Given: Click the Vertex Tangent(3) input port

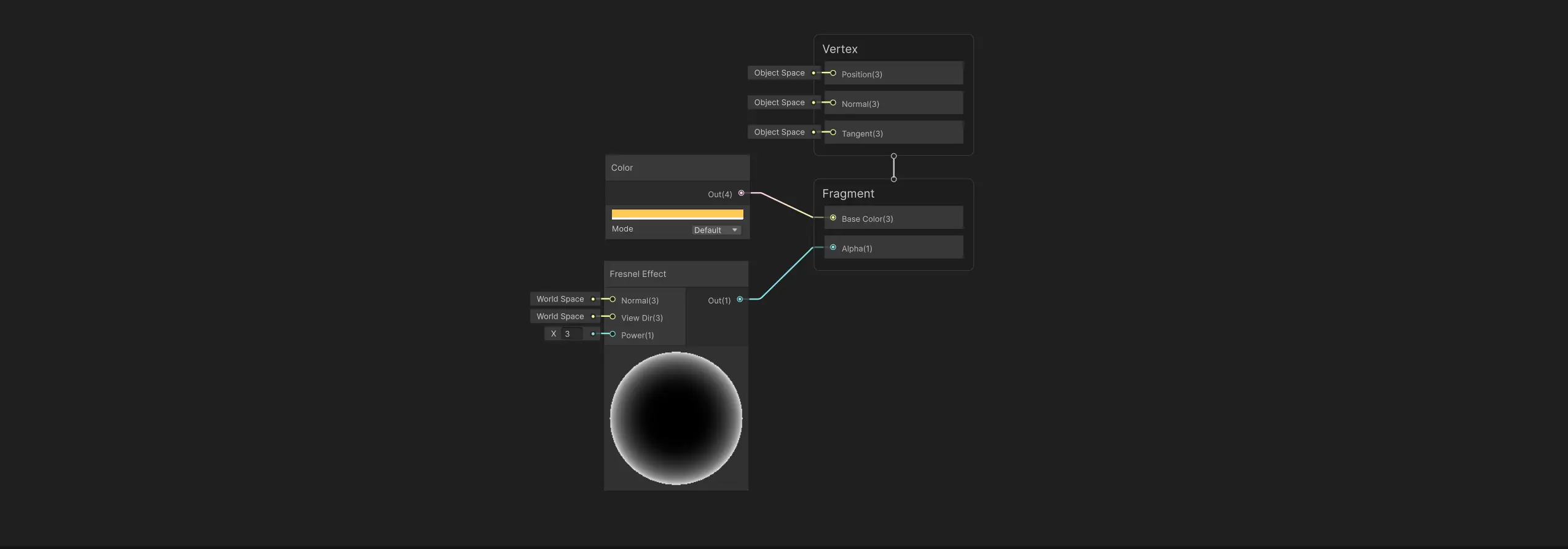Looking at the screenshot, I should tap(833, 132).
